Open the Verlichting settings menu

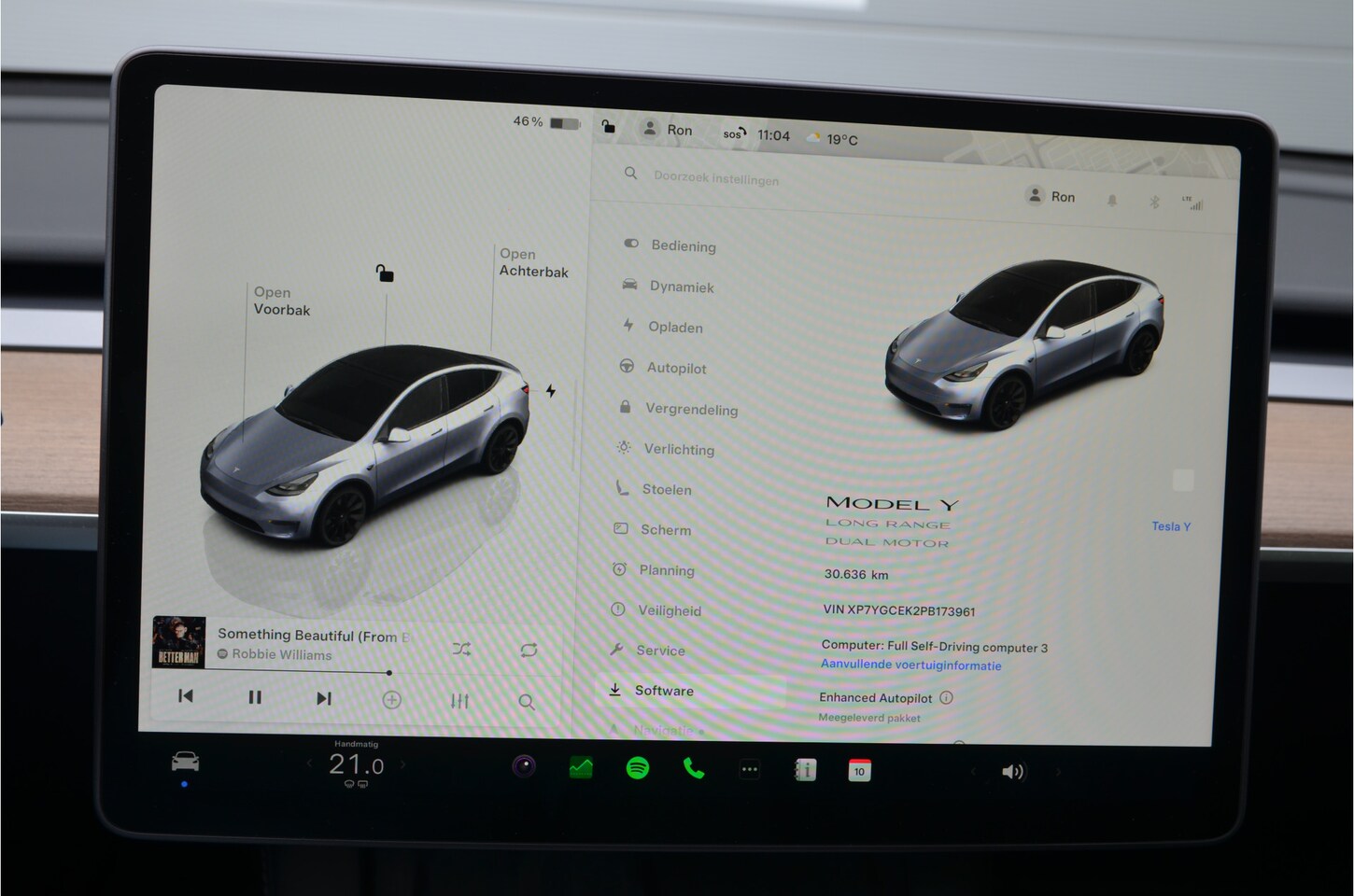point(665,449)
